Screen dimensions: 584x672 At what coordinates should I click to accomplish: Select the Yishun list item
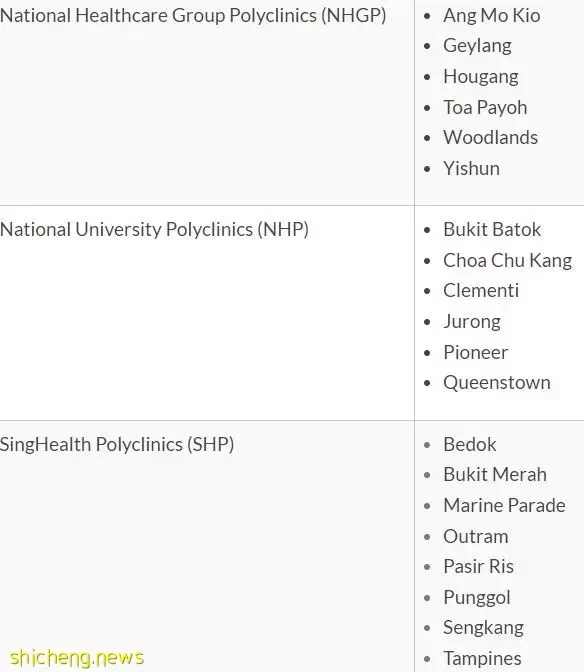pyautogui.click(x=471, y=168)
